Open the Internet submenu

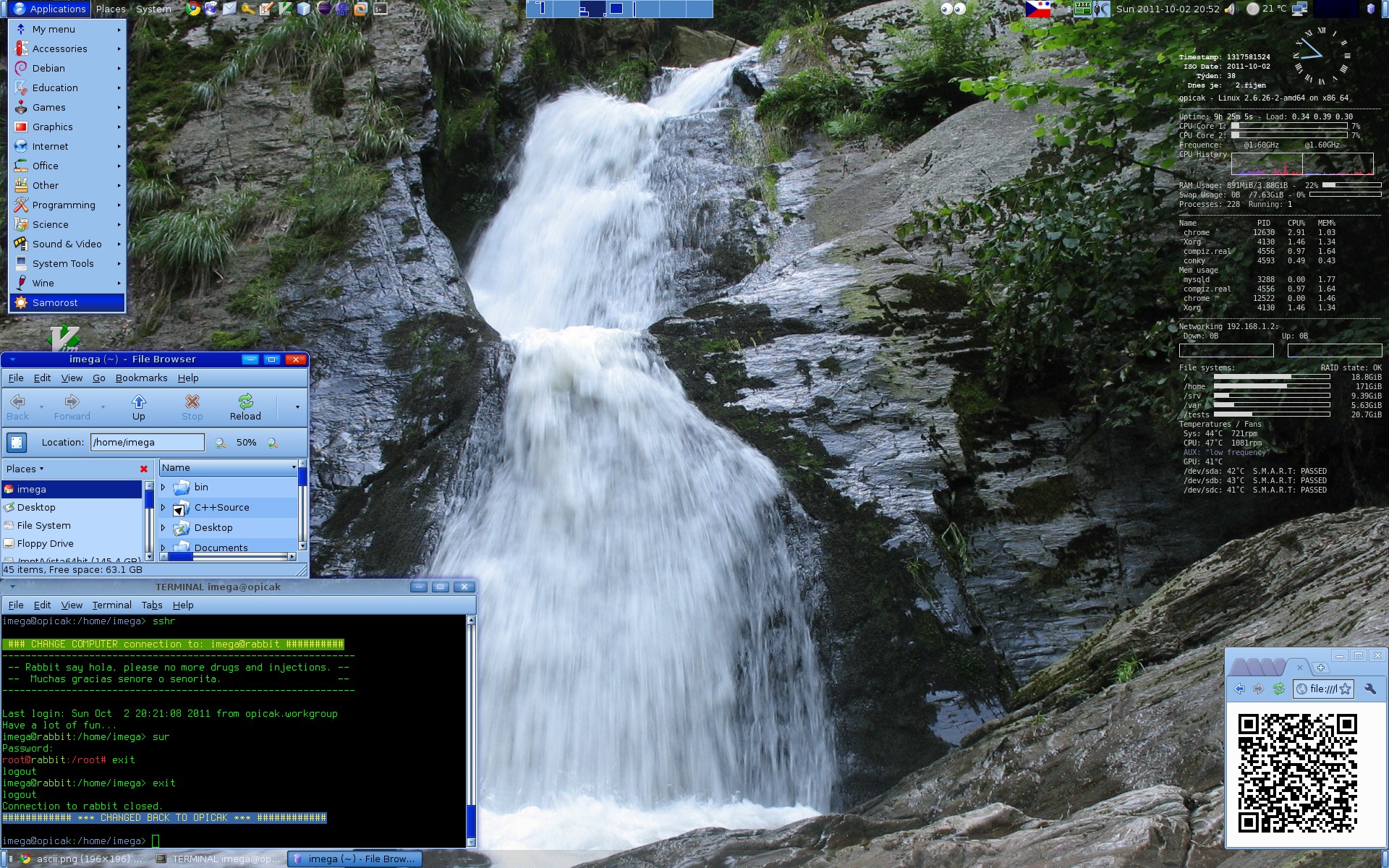coord(67,146)
